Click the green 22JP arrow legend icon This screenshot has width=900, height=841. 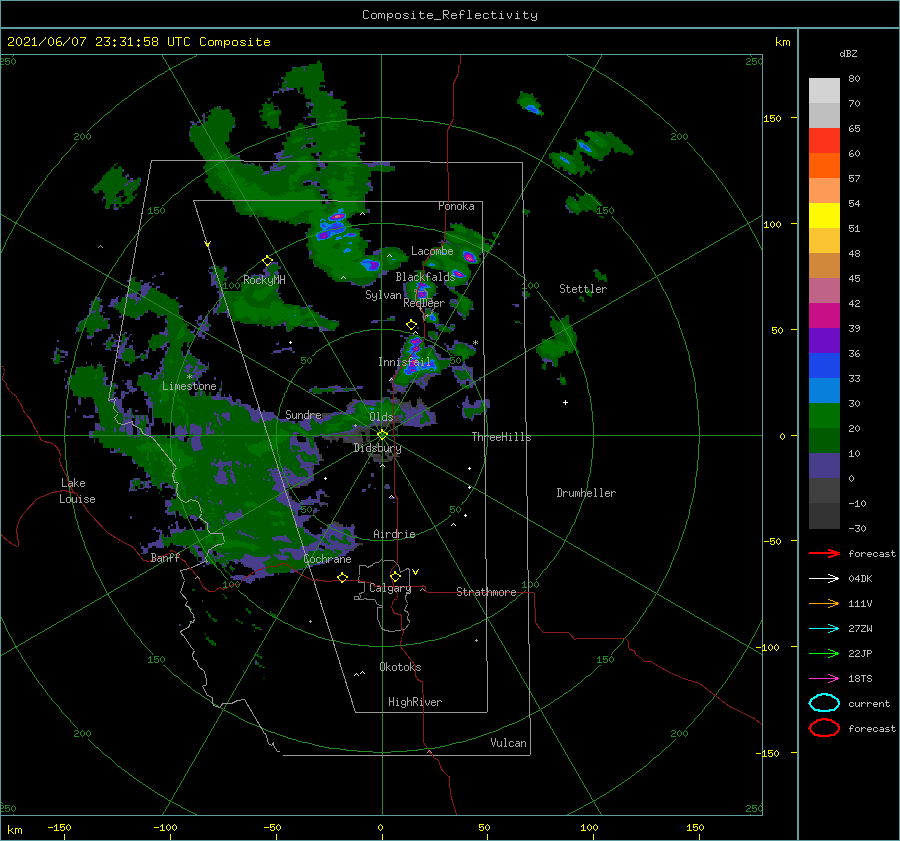coord(824,653)
